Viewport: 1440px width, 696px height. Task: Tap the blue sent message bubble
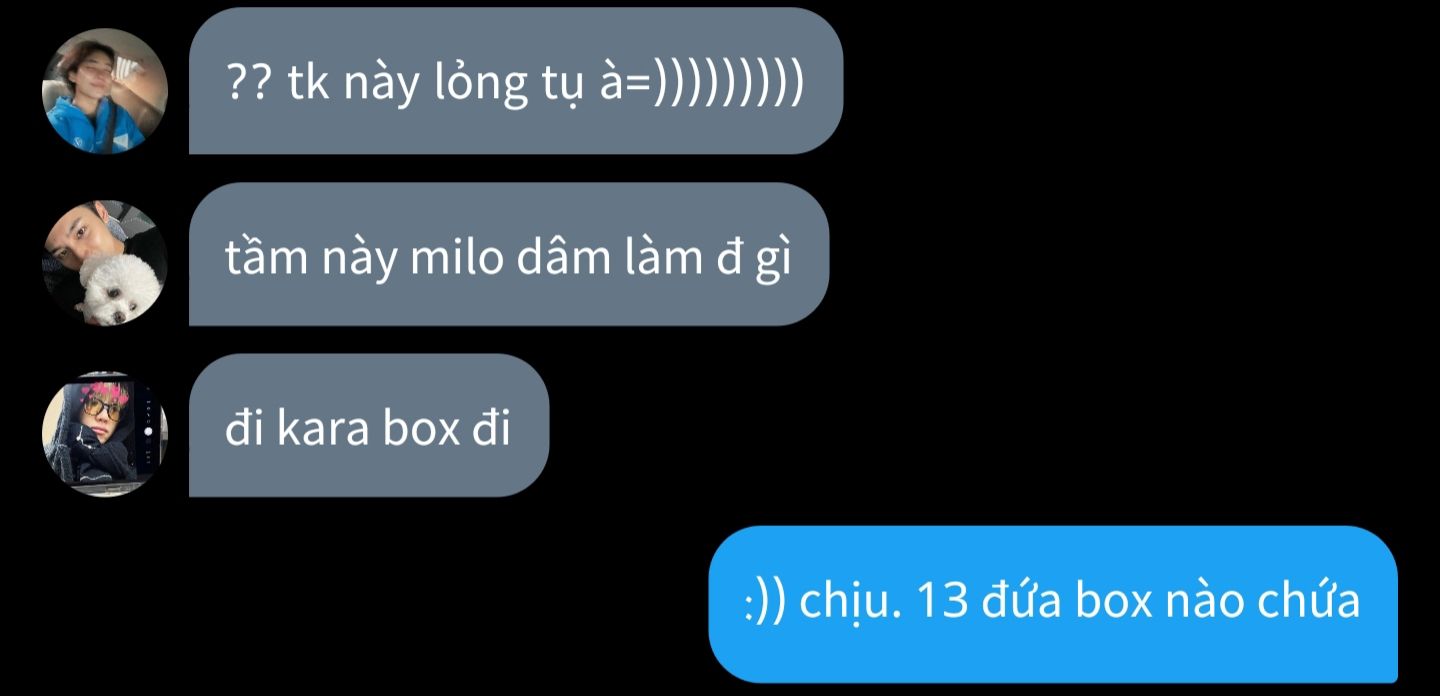click(1053, 604)
